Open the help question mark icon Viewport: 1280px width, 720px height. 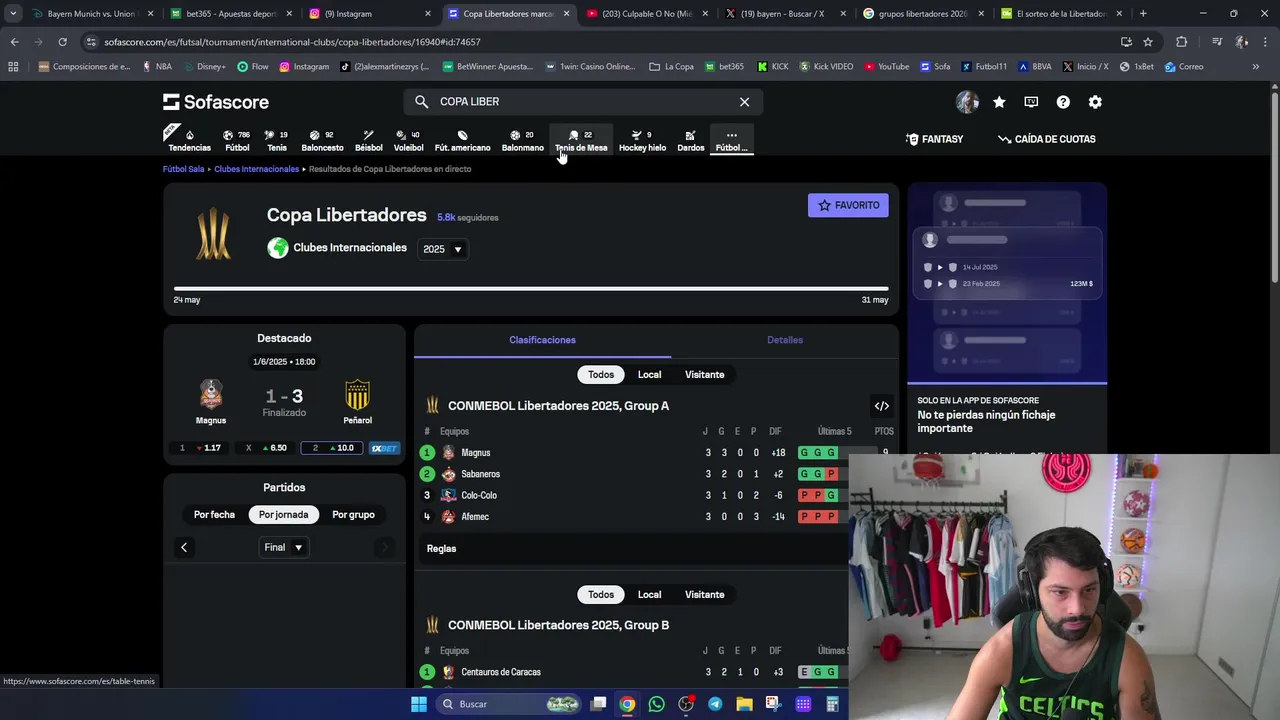1063,102
